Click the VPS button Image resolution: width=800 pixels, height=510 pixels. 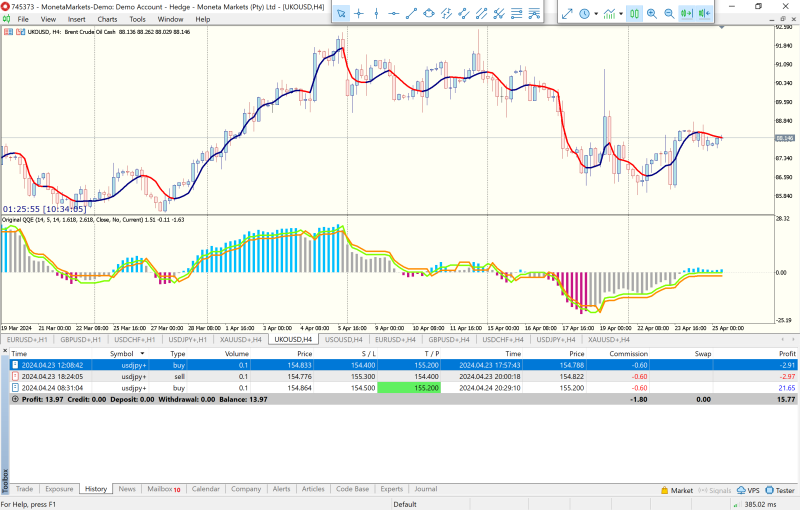coord(748,490)
